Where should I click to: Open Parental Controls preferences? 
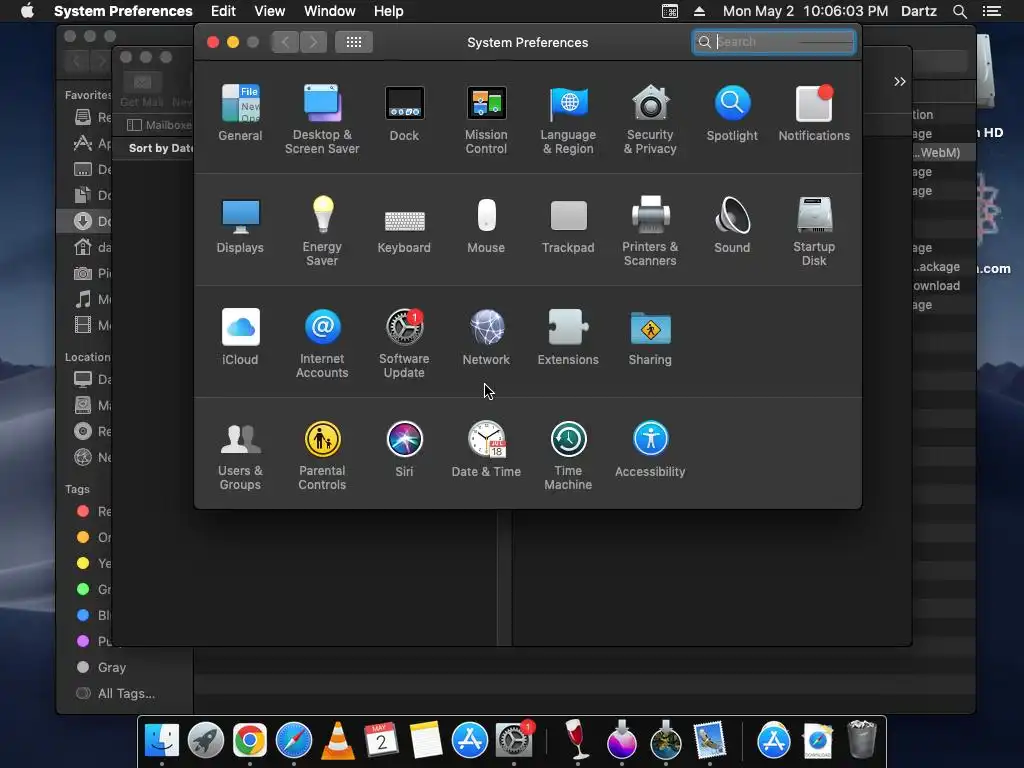(322, 456)
